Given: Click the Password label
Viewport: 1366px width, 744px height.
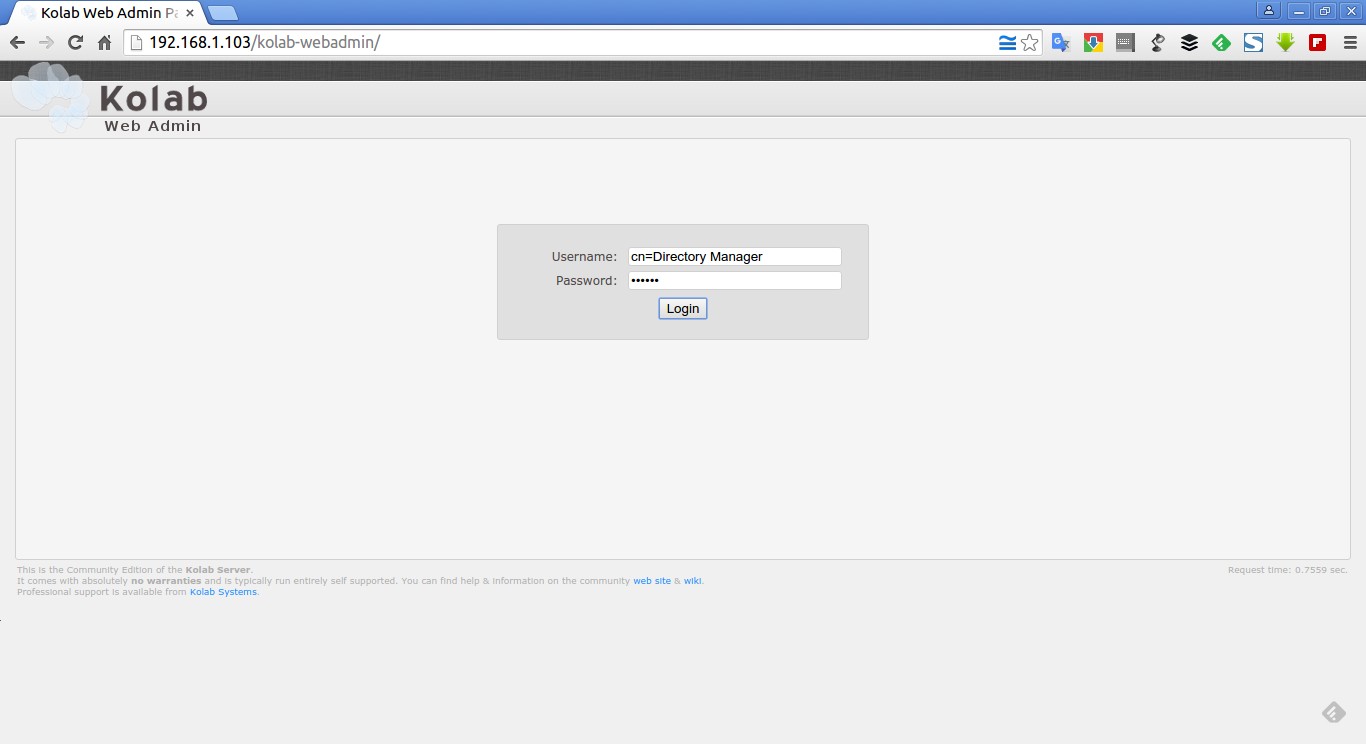Looking at the screenshot, I should 586,281.
